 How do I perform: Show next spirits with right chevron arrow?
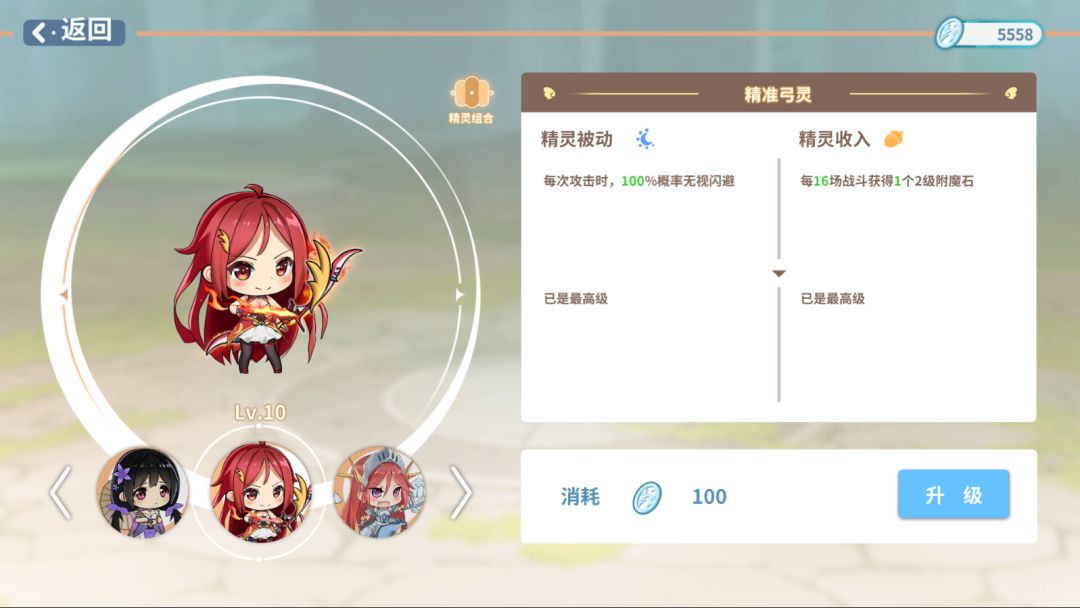click(460, 492)
